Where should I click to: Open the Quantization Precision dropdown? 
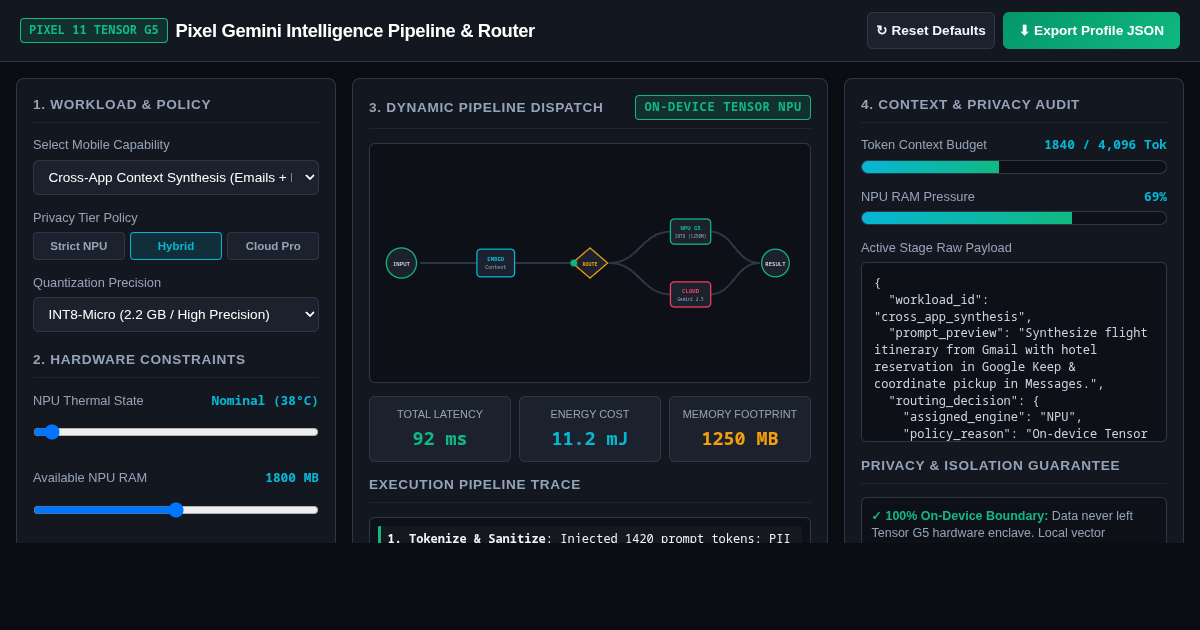coord(176,314)
